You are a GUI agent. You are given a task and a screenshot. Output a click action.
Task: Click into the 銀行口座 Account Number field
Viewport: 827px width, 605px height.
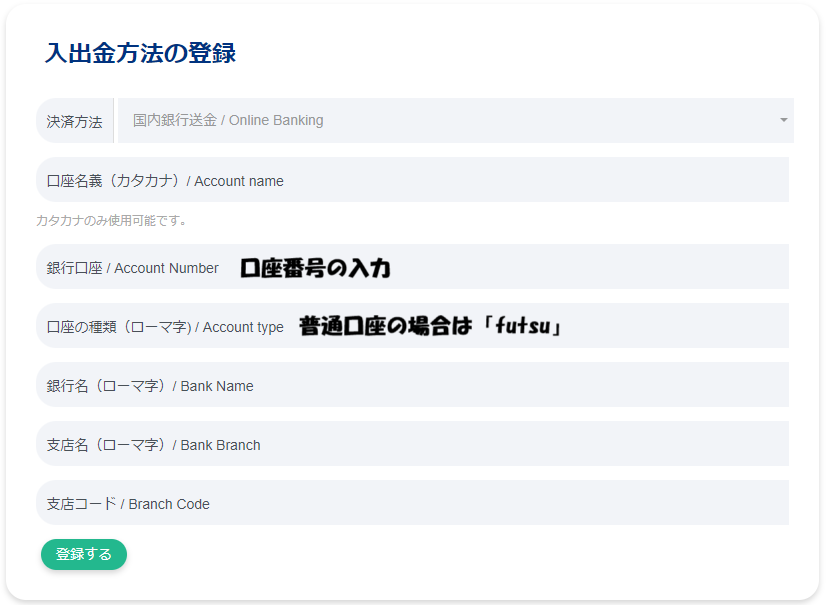[600, 268]
